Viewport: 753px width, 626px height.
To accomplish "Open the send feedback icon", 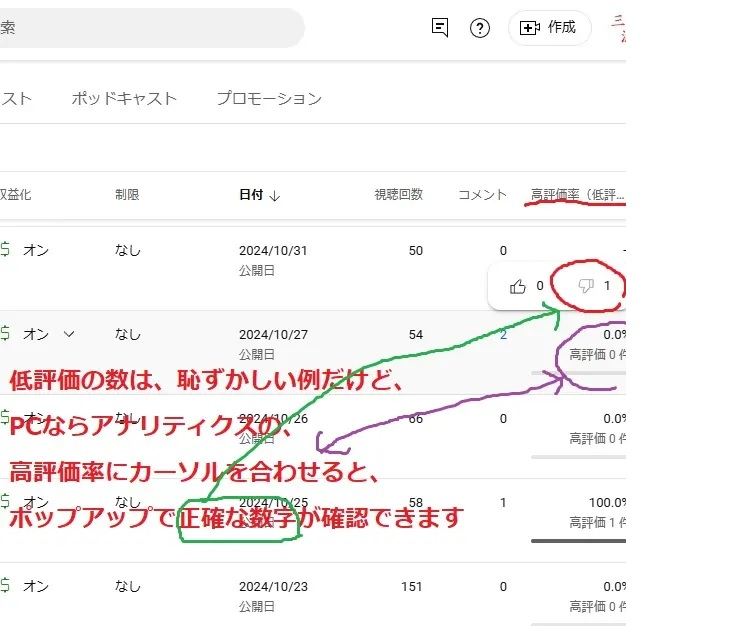I will [x=440, y=27].
